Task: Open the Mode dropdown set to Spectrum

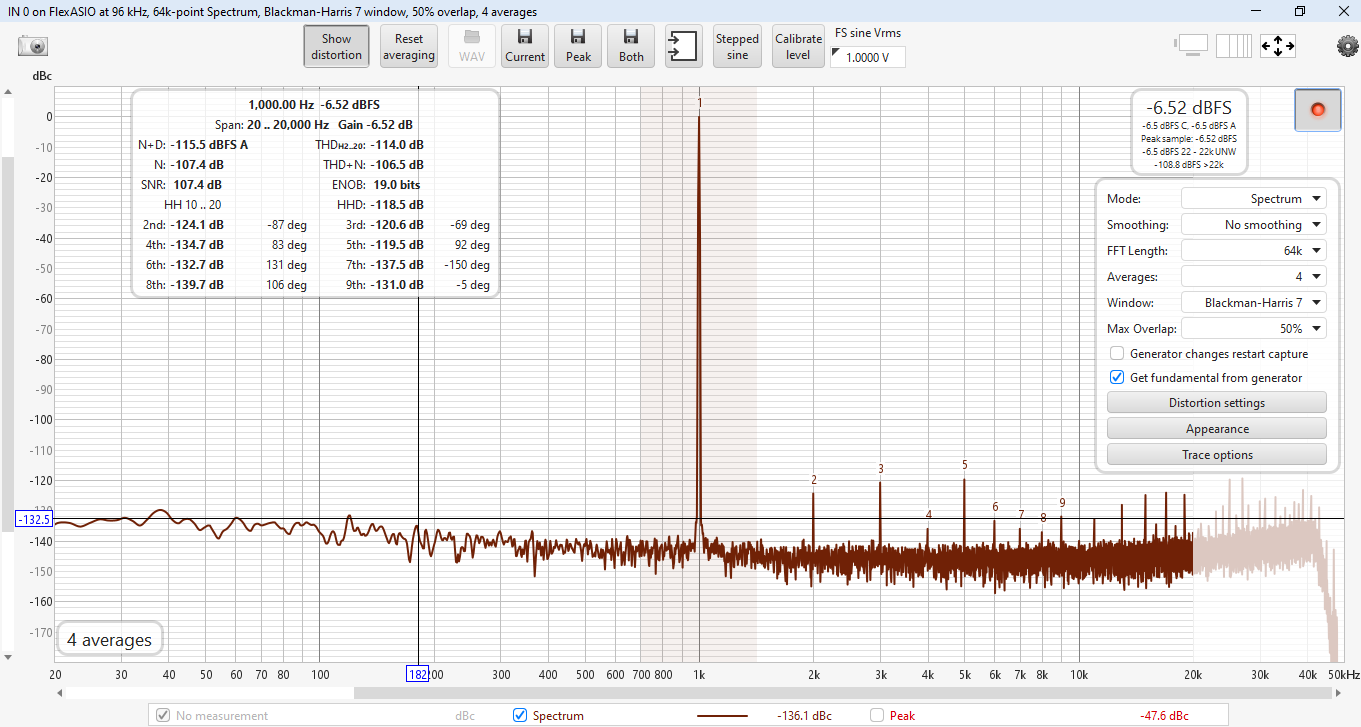Action: tap(1254, 199)
